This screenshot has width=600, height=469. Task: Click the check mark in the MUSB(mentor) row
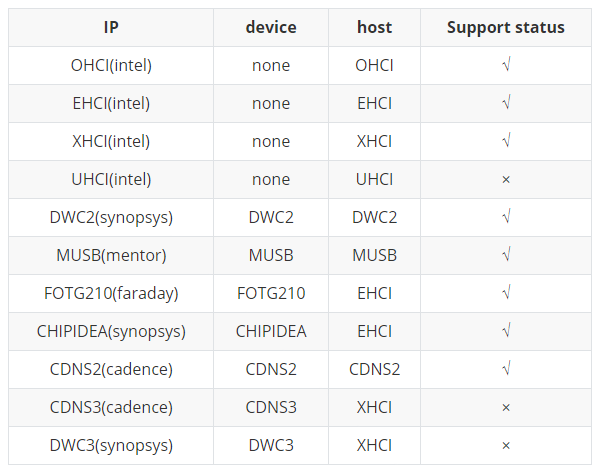point(505,255)
